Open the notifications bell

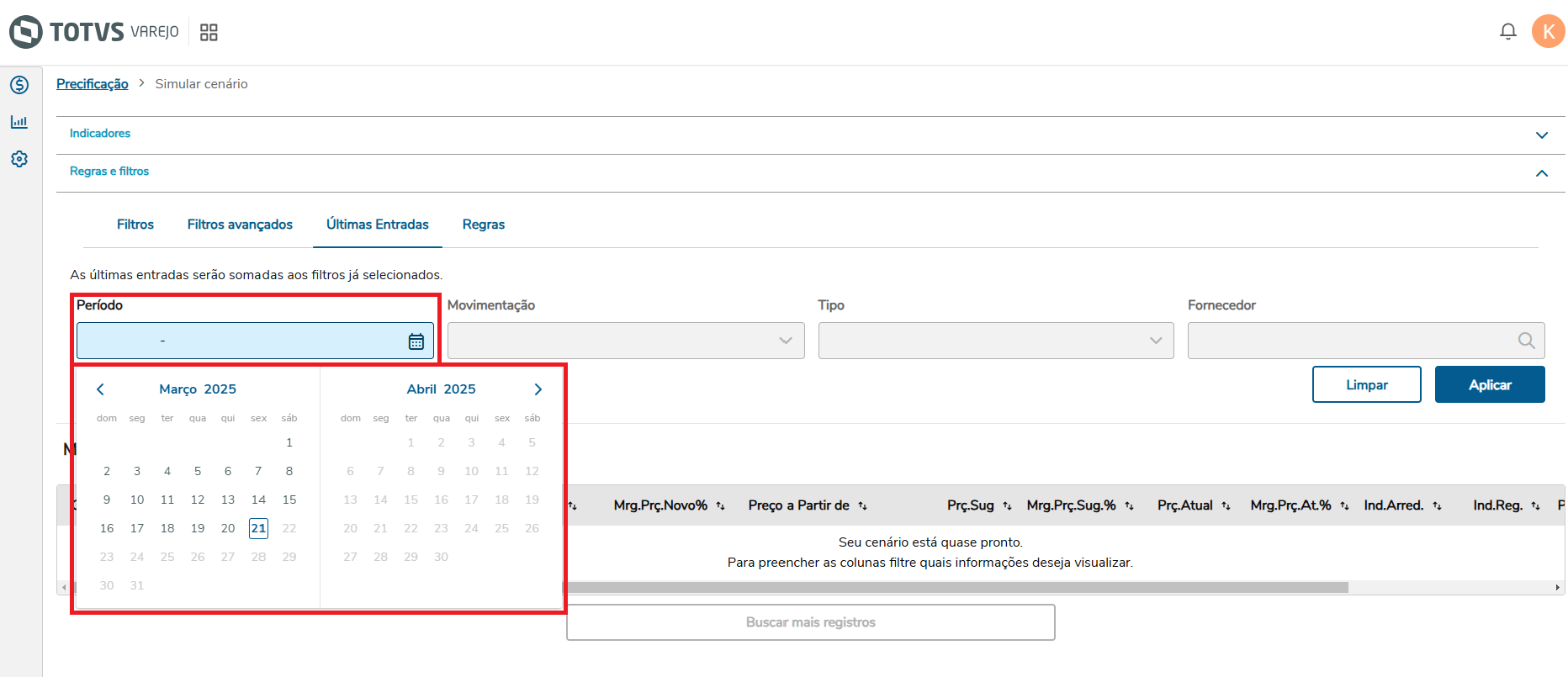click(x=1507, y=32)
